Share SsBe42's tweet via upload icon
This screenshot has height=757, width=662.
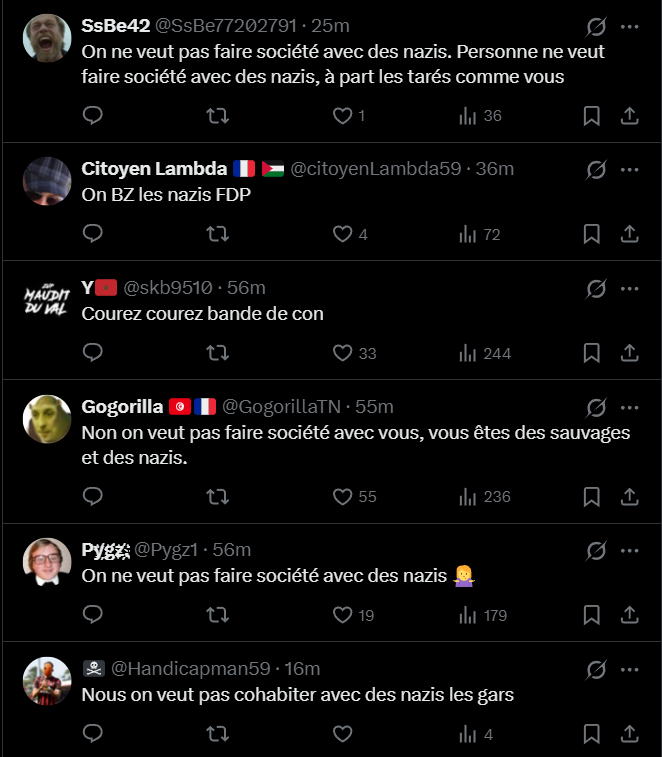click(x=629, y=116)
